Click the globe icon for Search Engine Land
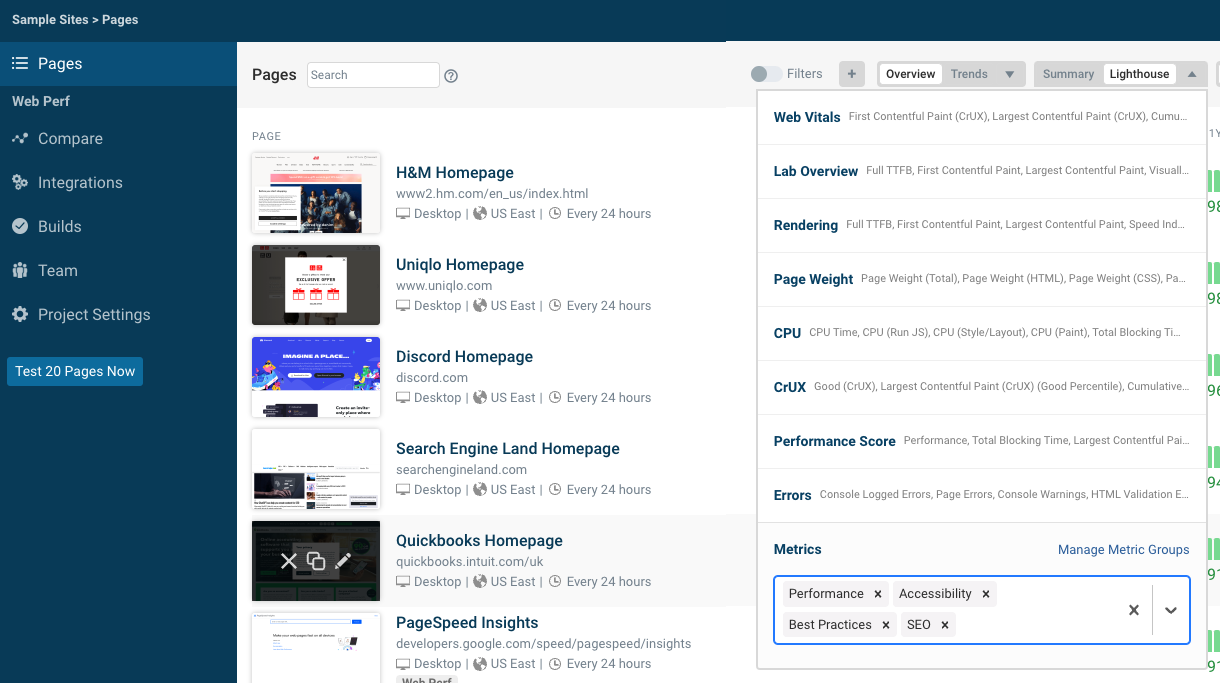This screenshot has height=683, width=1222. point(480,490)
